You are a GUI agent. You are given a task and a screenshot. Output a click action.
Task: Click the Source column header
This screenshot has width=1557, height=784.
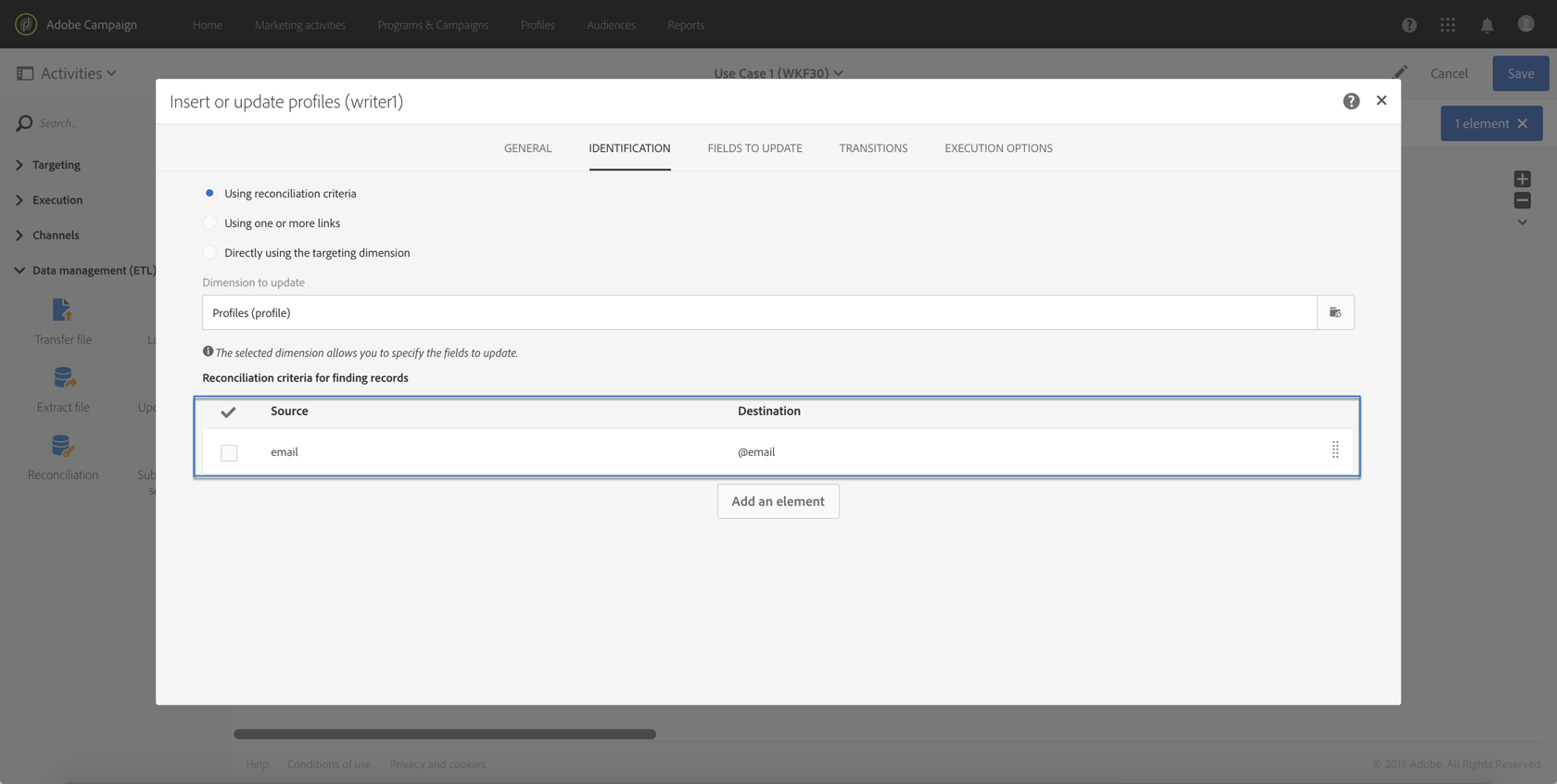click(289, 411)
